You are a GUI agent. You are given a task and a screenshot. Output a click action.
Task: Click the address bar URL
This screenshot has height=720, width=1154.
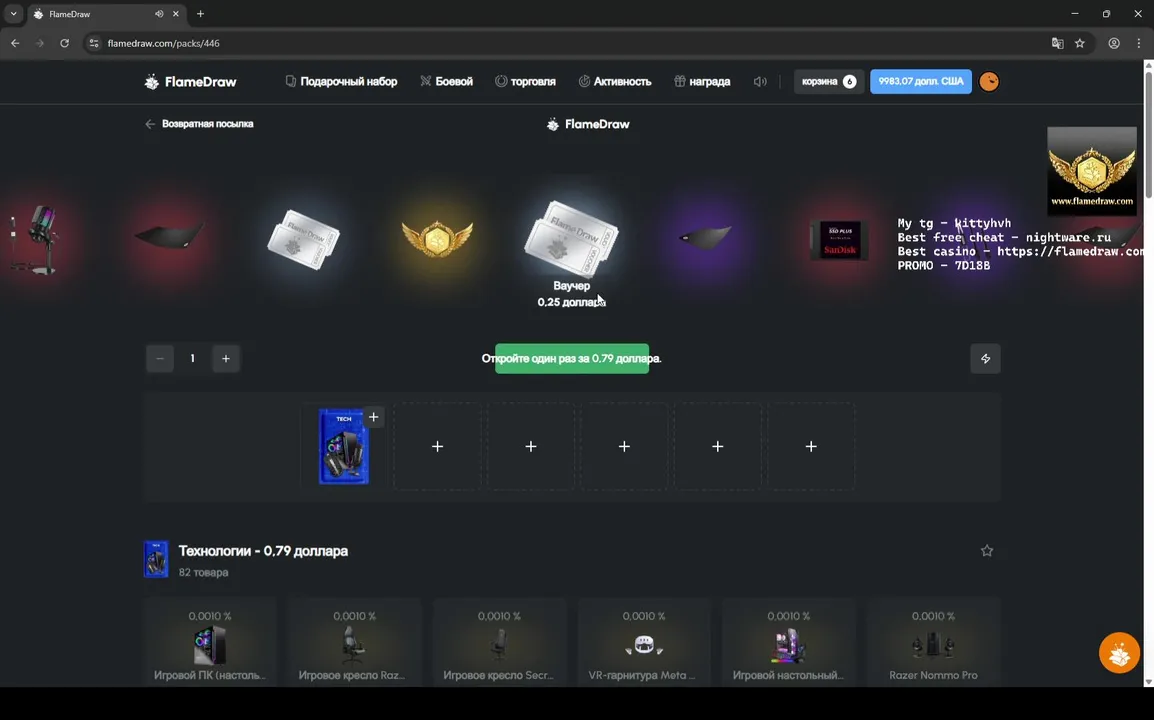click(163, 43)
